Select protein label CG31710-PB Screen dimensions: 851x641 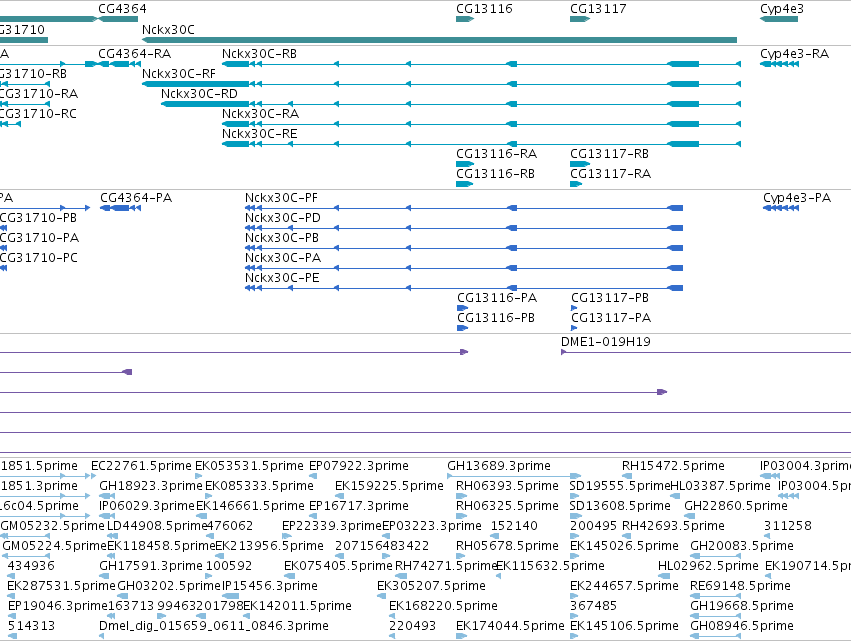click(38, 218)
